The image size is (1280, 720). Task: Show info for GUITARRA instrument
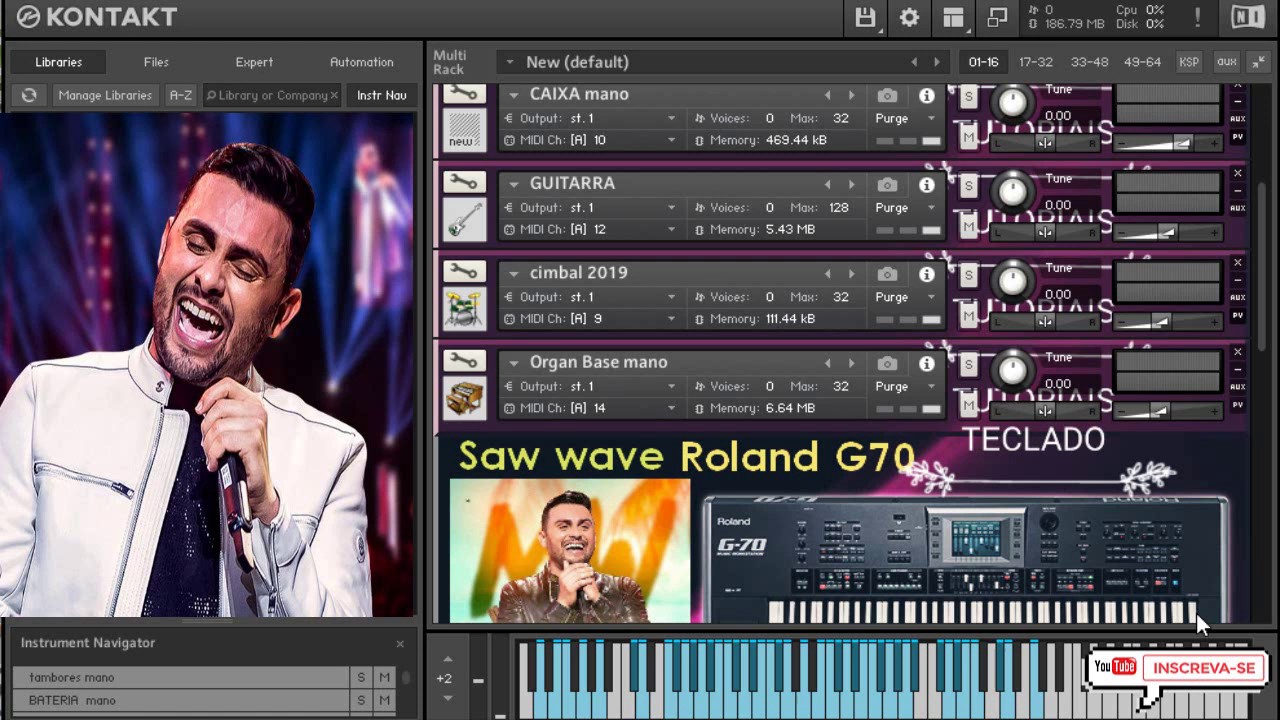coord(927,184)
